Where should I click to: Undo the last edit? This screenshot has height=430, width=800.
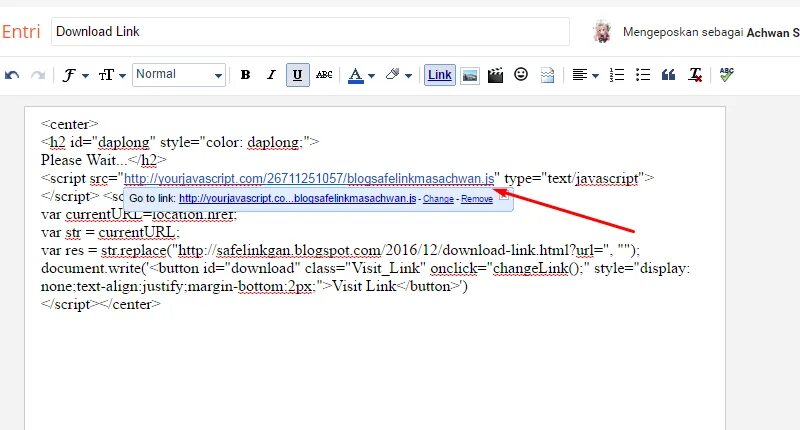[x=12, y=75]
